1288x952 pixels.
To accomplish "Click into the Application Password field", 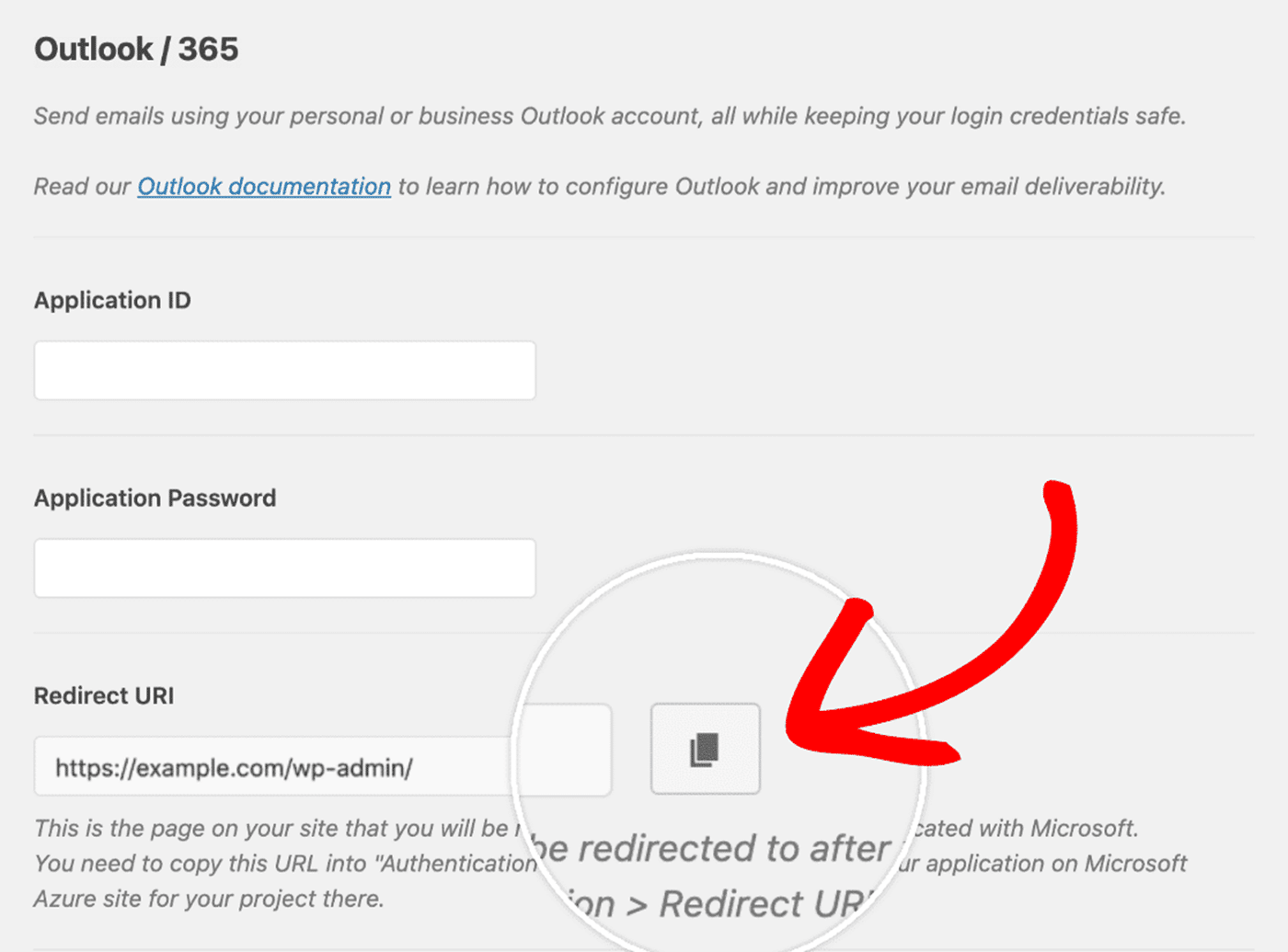I will (284, 568).
